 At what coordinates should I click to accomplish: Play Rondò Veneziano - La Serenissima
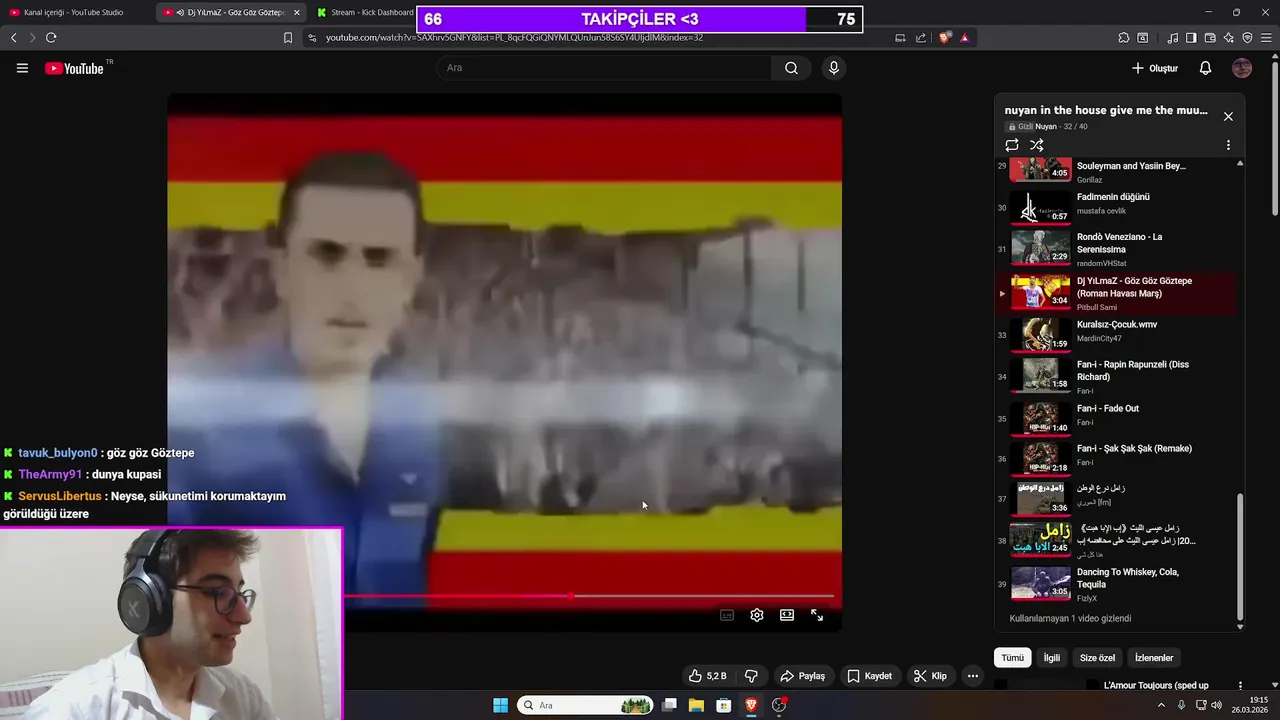[1115, 248]
